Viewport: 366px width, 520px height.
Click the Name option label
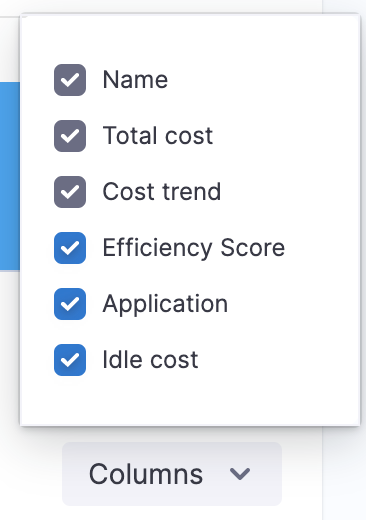[x=135, y=80]
